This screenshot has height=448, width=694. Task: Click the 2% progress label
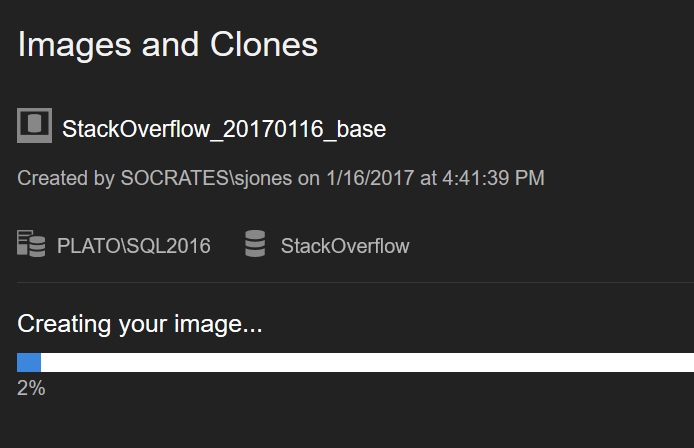pos(31,388)
